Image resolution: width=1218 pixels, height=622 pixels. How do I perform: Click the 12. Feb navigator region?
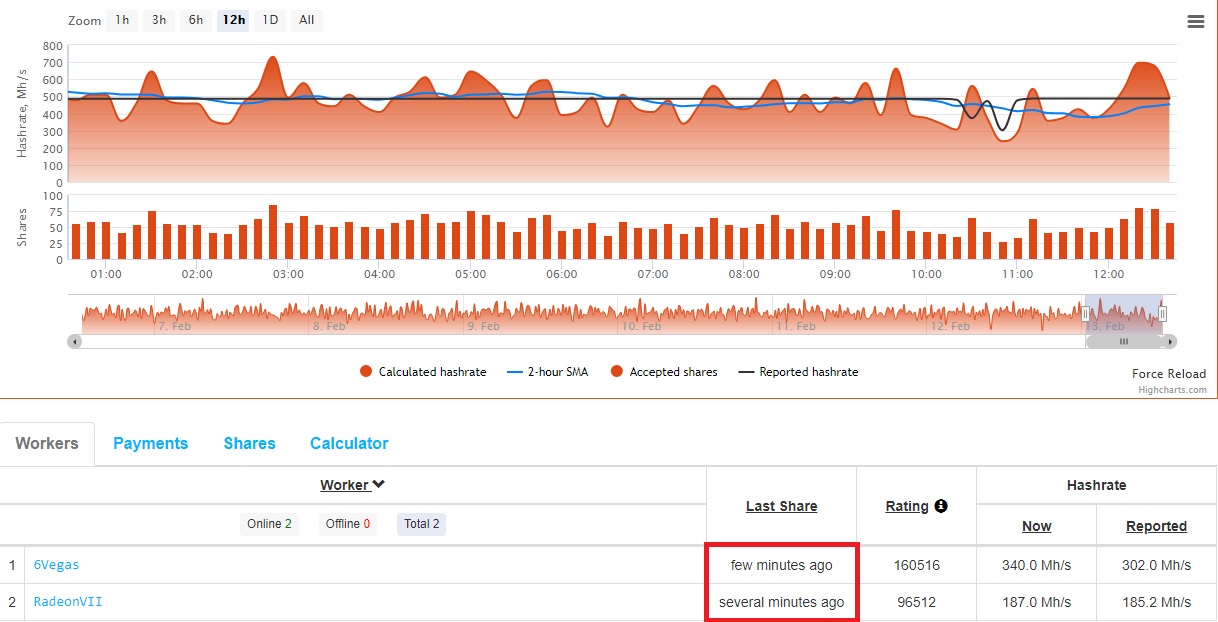(x=949, y=326)
